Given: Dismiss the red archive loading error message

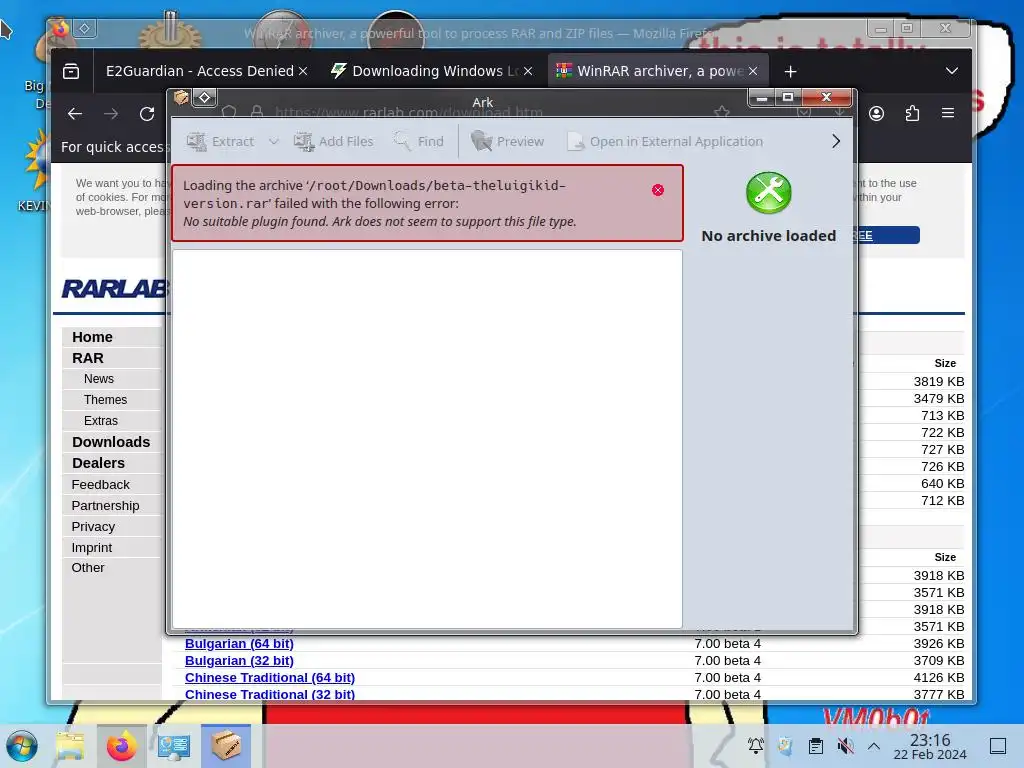Looking at the screenshot, I should 658,190.
